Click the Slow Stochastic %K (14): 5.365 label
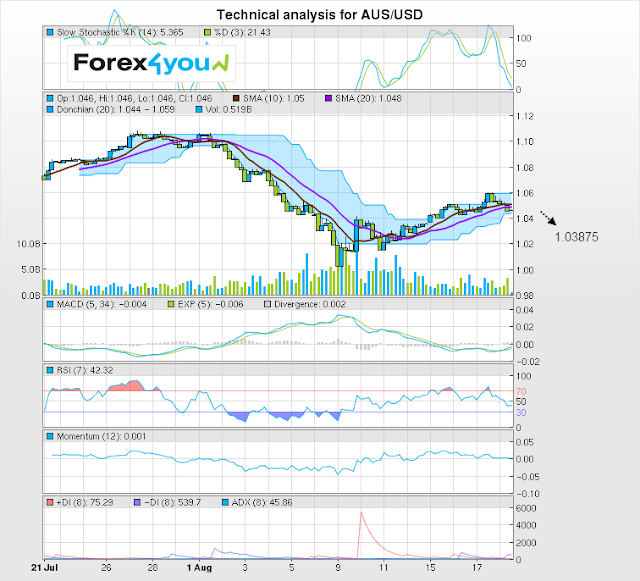The height and width of the screenshot is (581, 640). coord(120,32)
